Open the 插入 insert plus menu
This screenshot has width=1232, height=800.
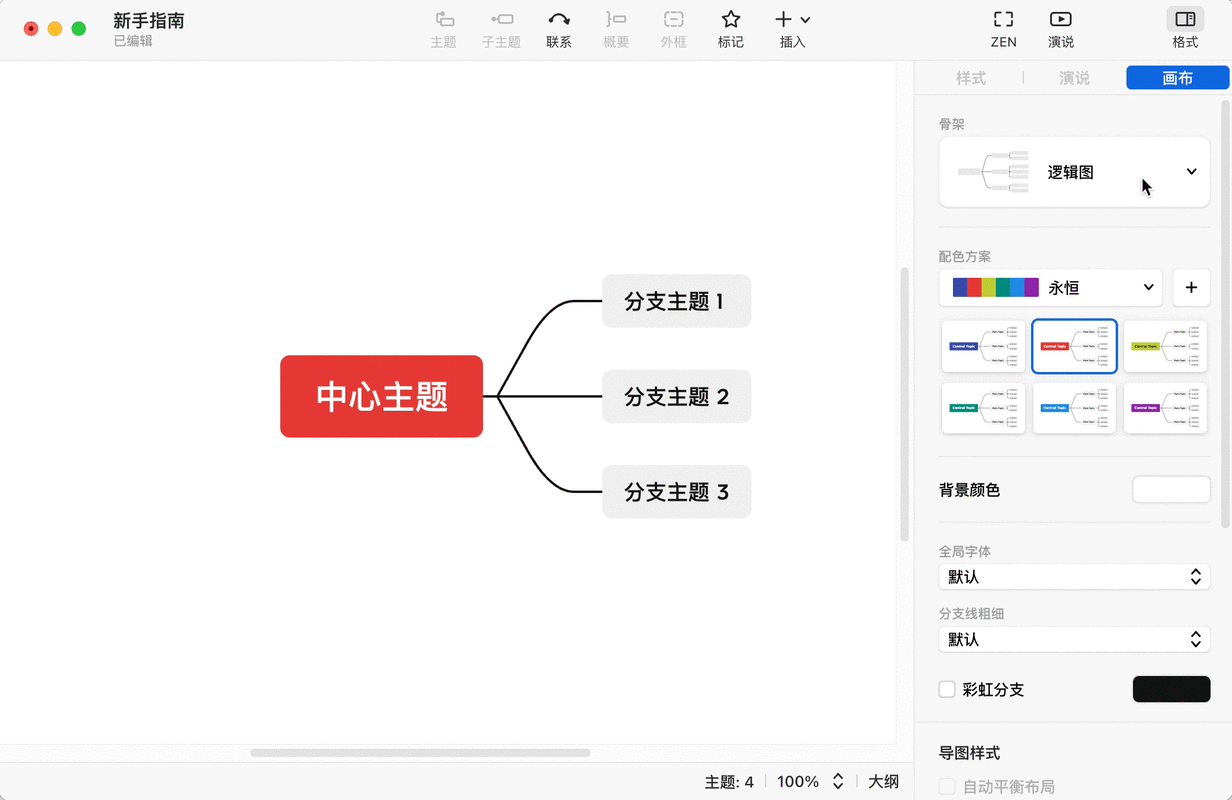click(x=793, y=29)
